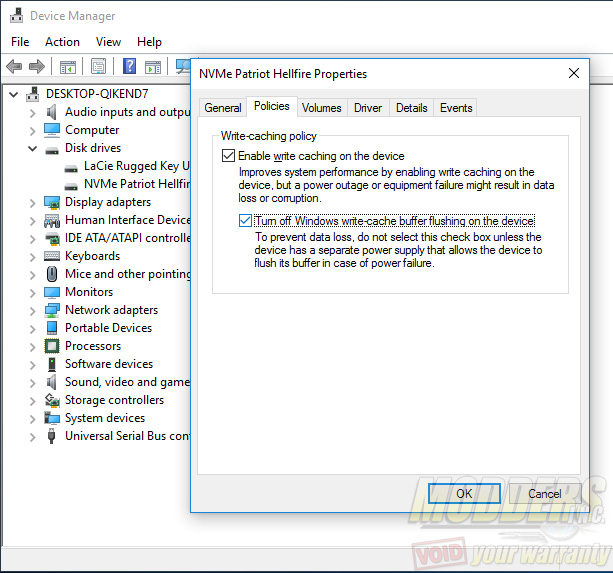Select the Software devices tree row
Viewport: 613px width, 573px height.
(x=99, y=364)
